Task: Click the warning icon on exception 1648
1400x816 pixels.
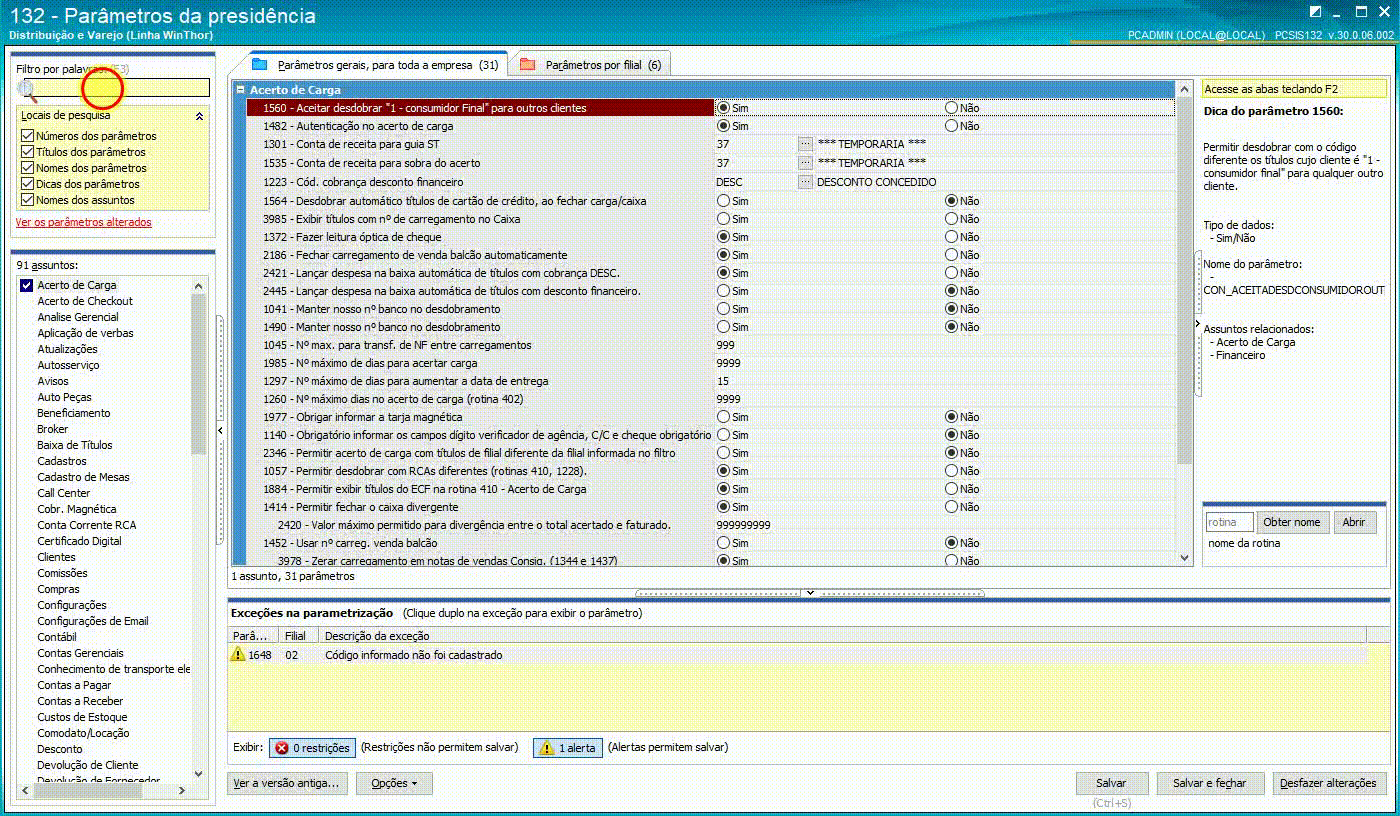Action: coord(238,654)
